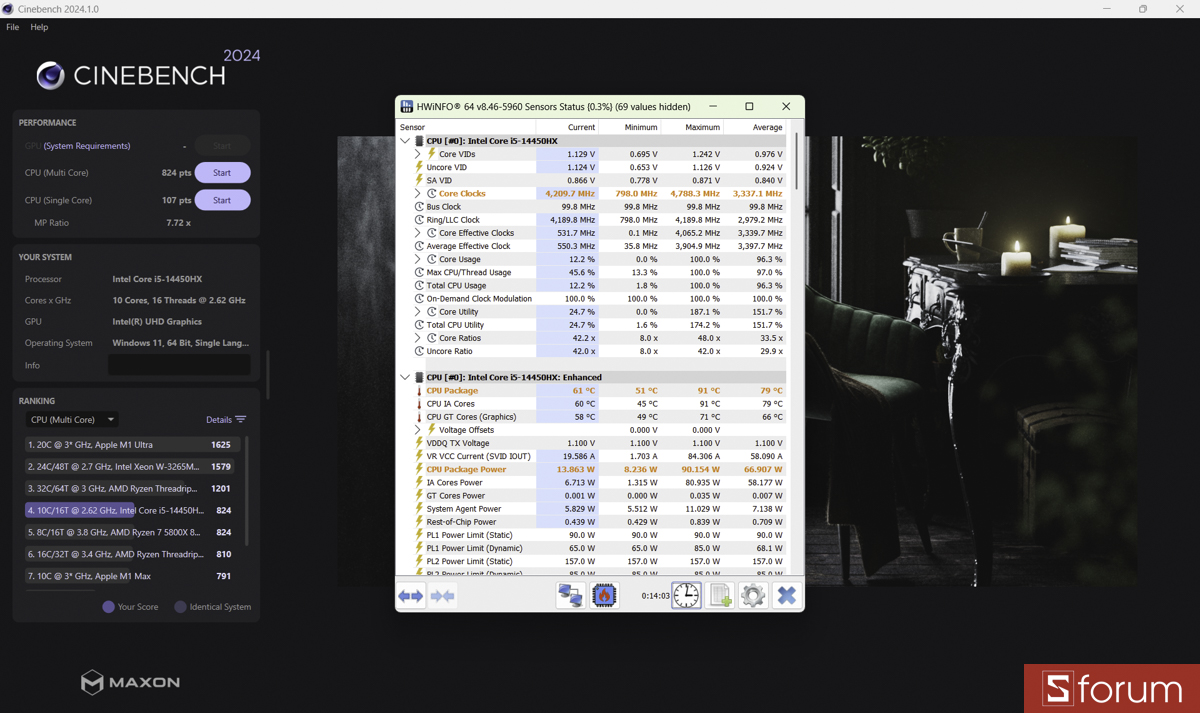Click the disabled GPU Start button
Image resolution: width=1200 pixels, height=713 pixels.
[222, 146]
